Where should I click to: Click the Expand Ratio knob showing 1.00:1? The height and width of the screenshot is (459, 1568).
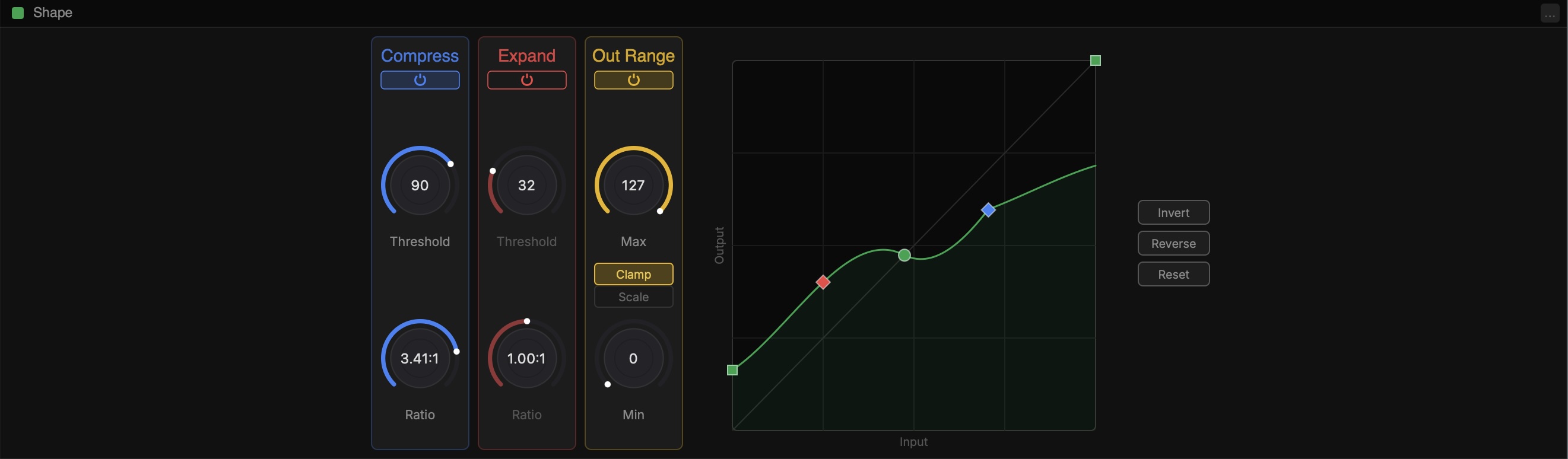526,358
